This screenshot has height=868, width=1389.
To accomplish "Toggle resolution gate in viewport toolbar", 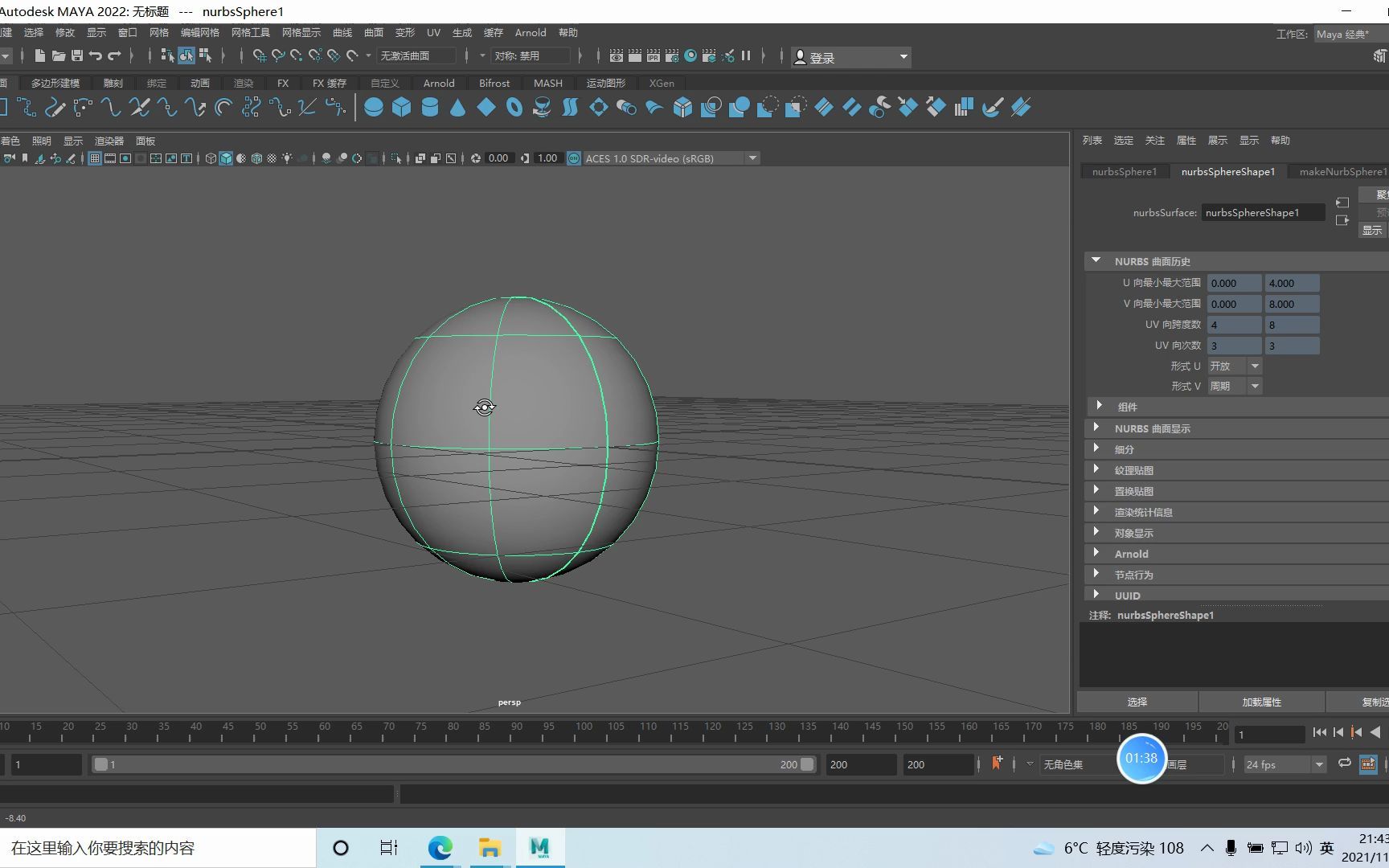I will (125, 158).
